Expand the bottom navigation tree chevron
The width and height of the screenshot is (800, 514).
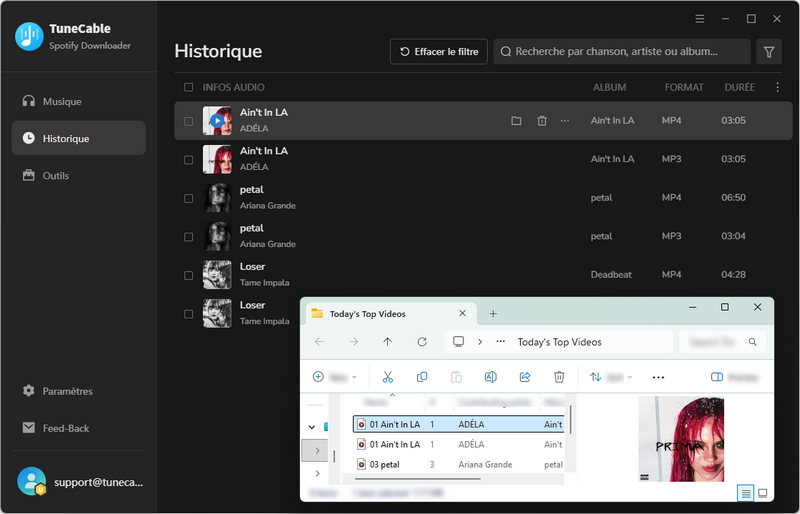pos(317,474)
